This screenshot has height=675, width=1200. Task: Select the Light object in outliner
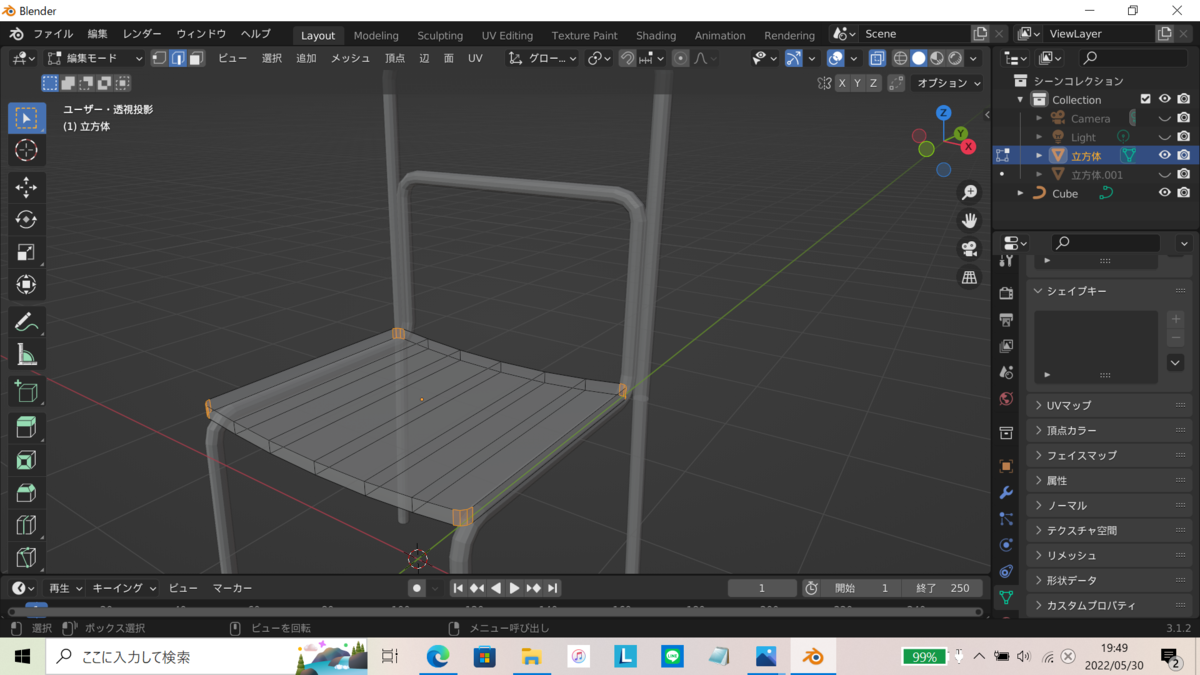click(x=1083, y=137)
